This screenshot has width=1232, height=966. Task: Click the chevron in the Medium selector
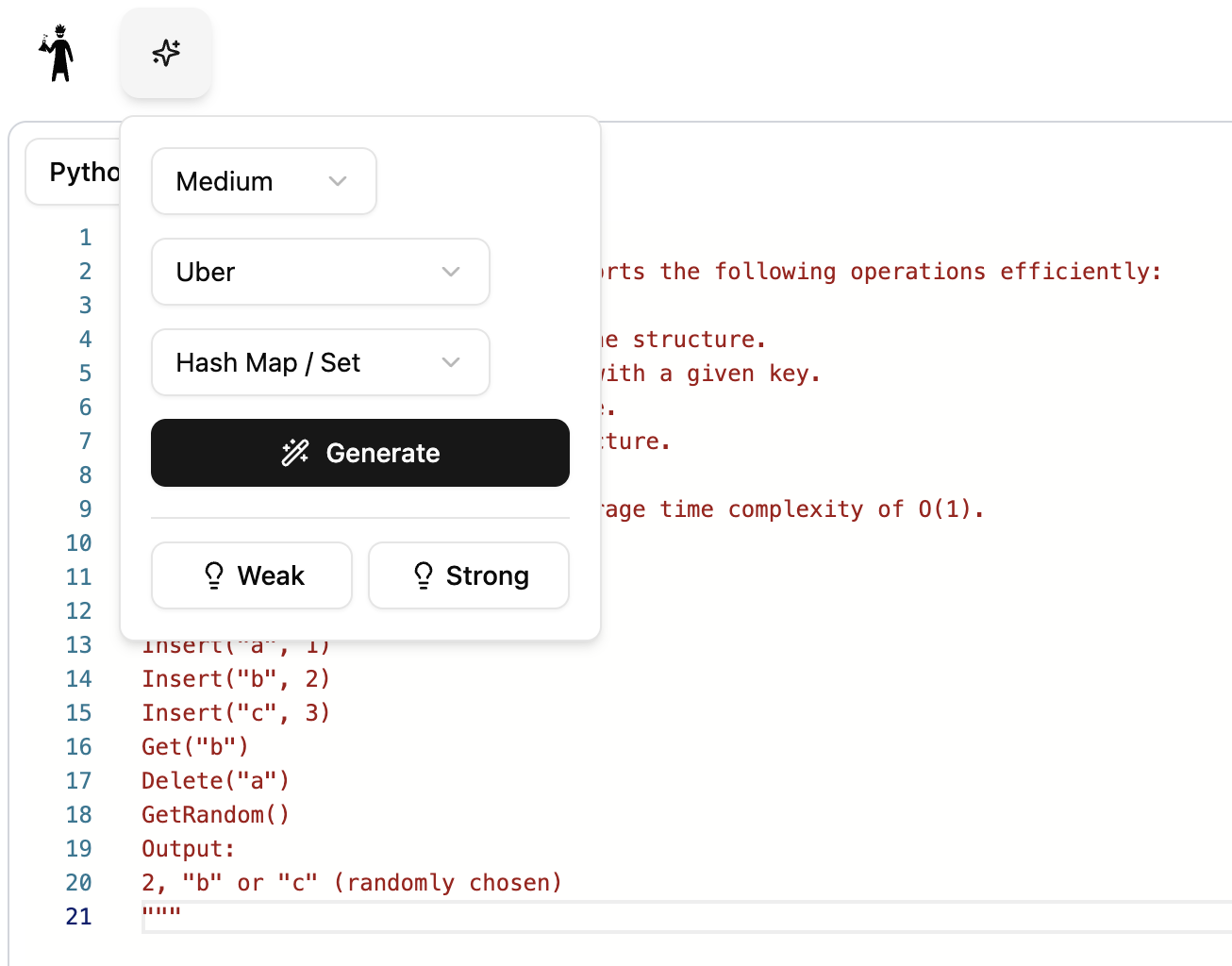338,181
